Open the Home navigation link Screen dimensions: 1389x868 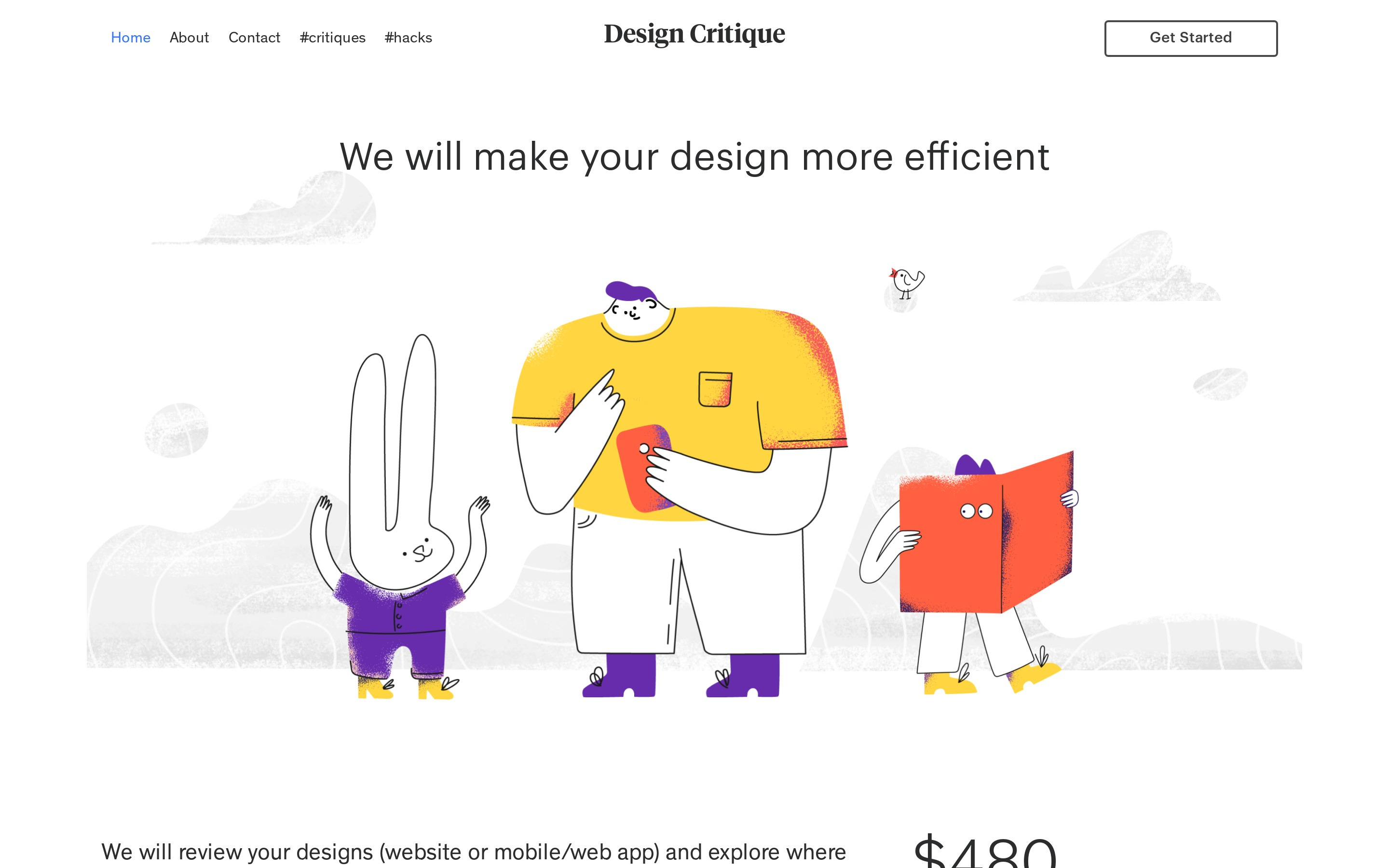tap(130, 38)
